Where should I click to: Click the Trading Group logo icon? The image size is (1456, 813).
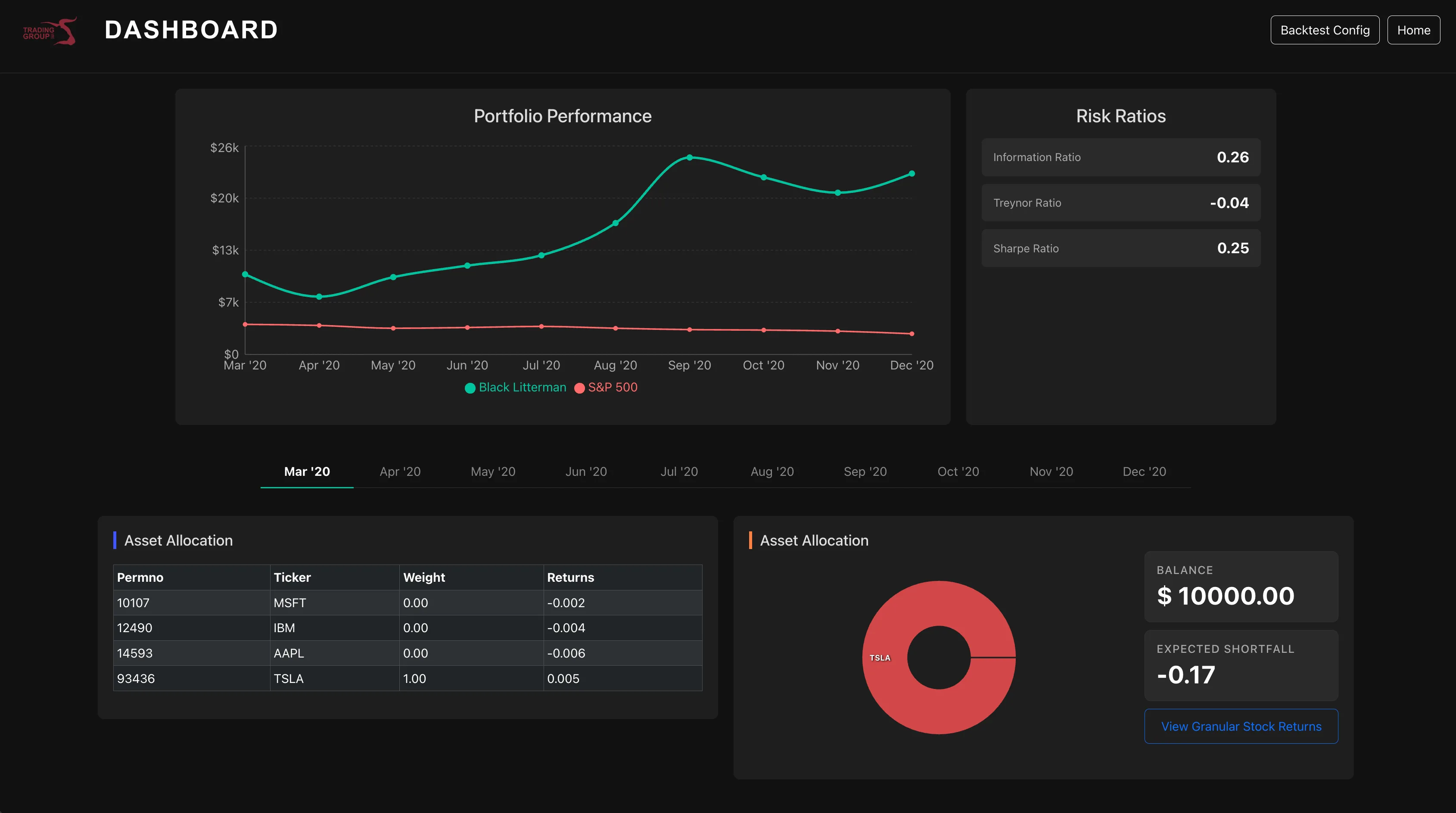49,31
